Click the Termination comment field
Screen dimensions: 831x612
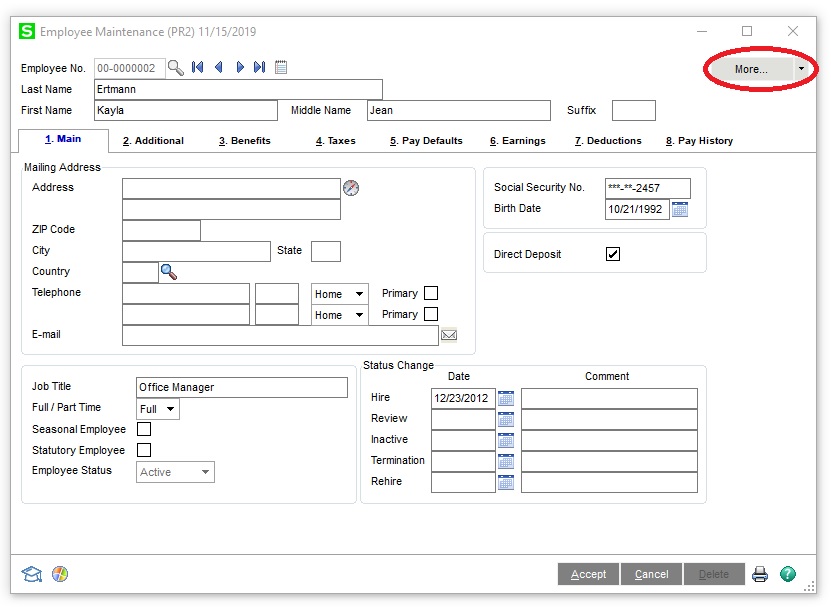coord(609,461)
